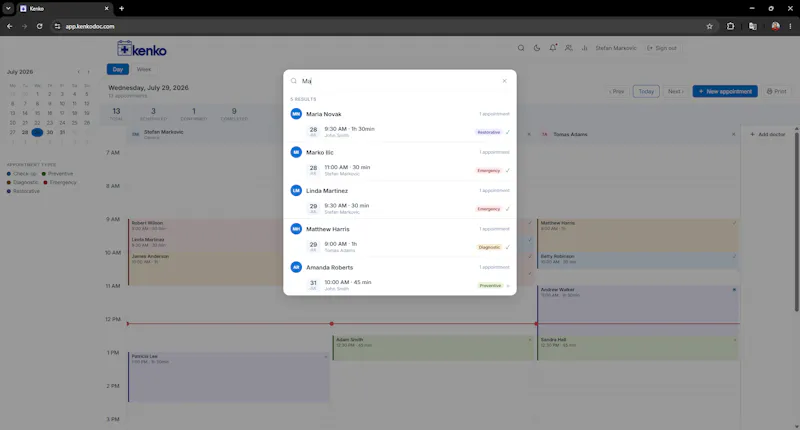Screen dimensions: 800x430
Task: Open the patients icon in the header
Action: [x=568, y=48]
